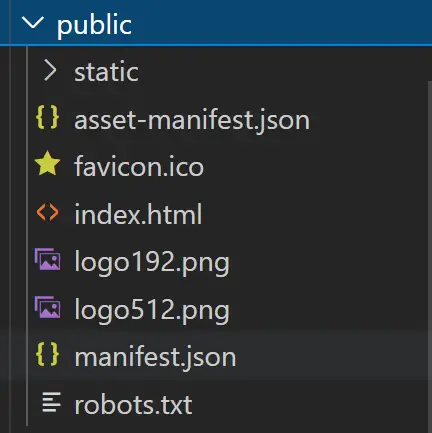The height and width of the screenshot is (433, 432).
Task: Click the text lines icon for robots.txt
Action: [x=51, y=402]
